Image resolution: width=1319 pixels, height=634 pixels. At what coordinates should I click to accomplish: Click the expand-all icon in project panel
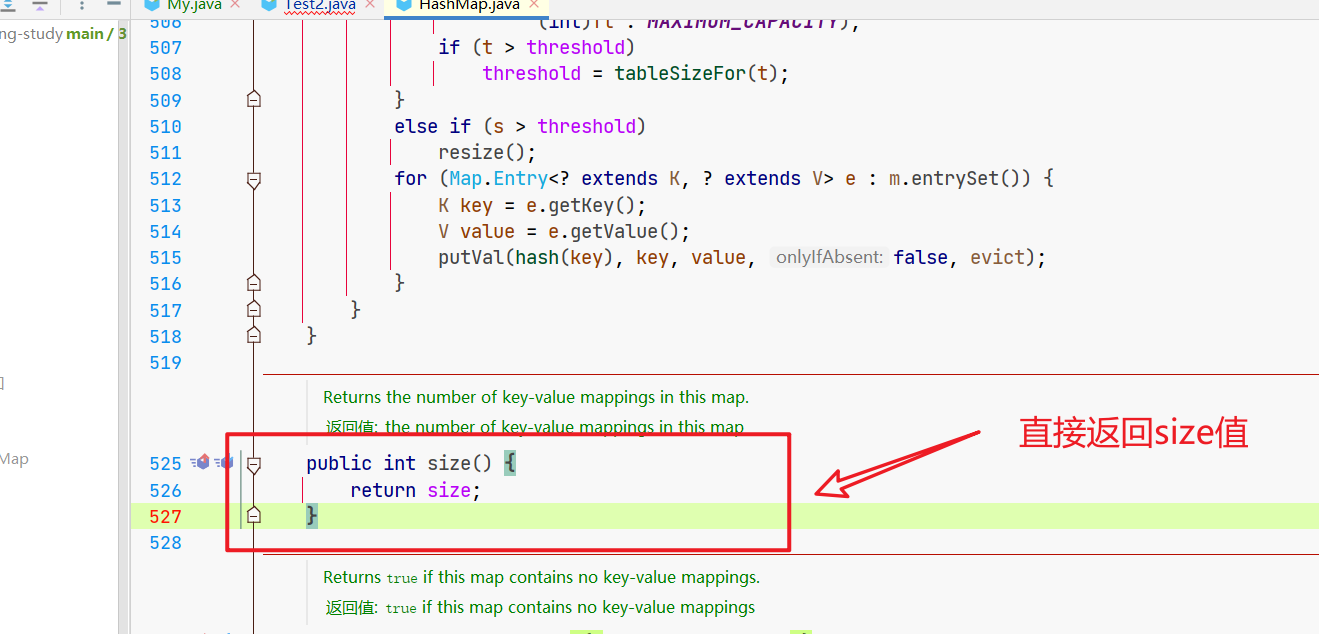(x=10, y=5)
